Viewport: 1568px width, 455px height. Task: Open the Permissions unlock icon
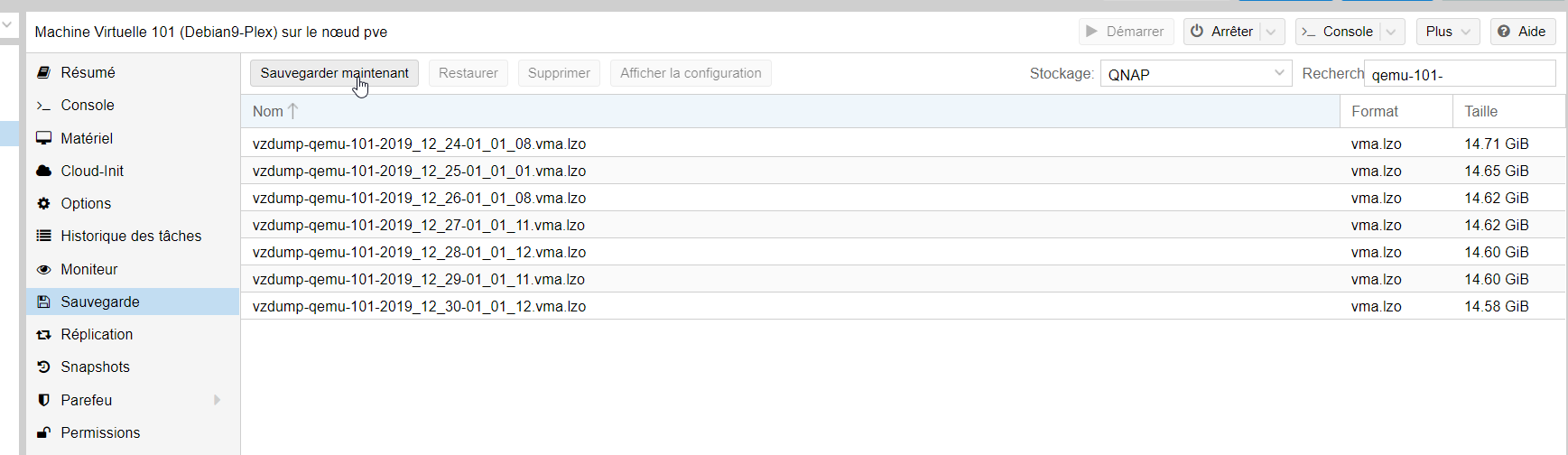click(x=43, y=432)
